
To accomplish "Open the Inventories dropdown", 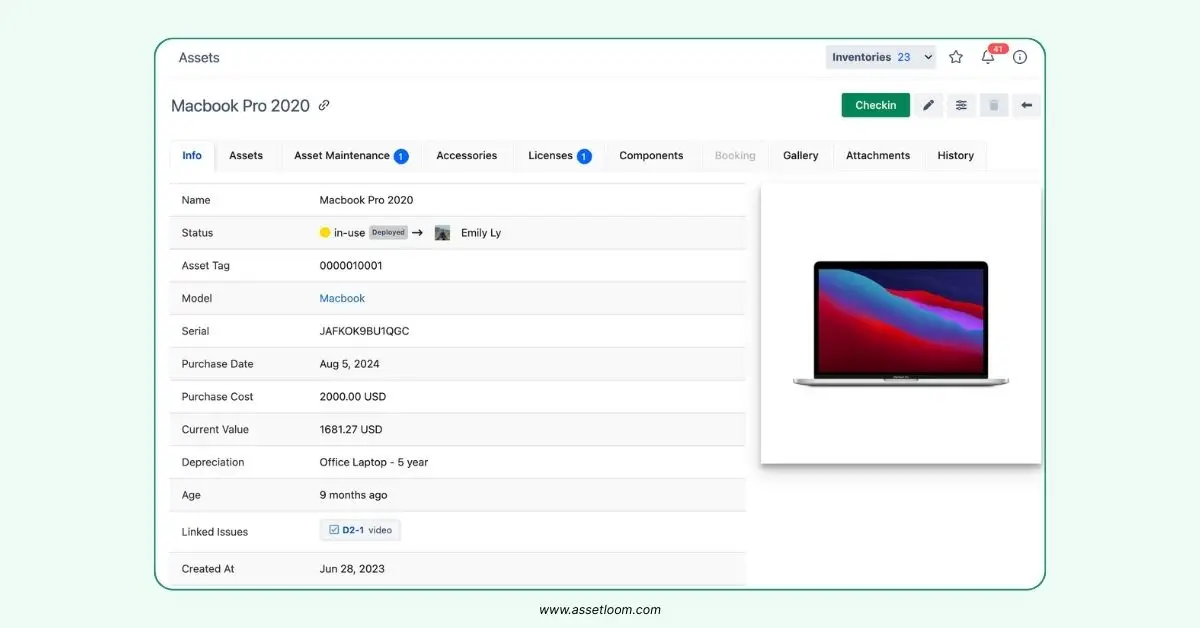I will pyautogui.click(x=879, y=57).
